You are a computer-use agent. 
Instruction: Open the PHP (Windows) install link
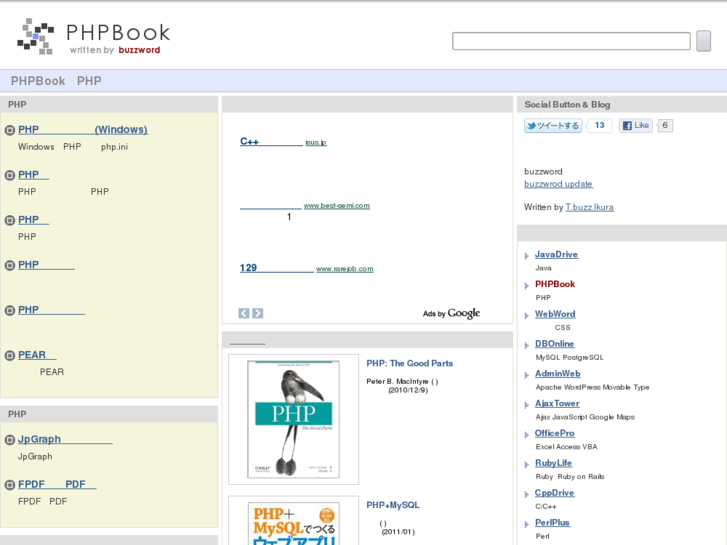click(x=83, y=130)
